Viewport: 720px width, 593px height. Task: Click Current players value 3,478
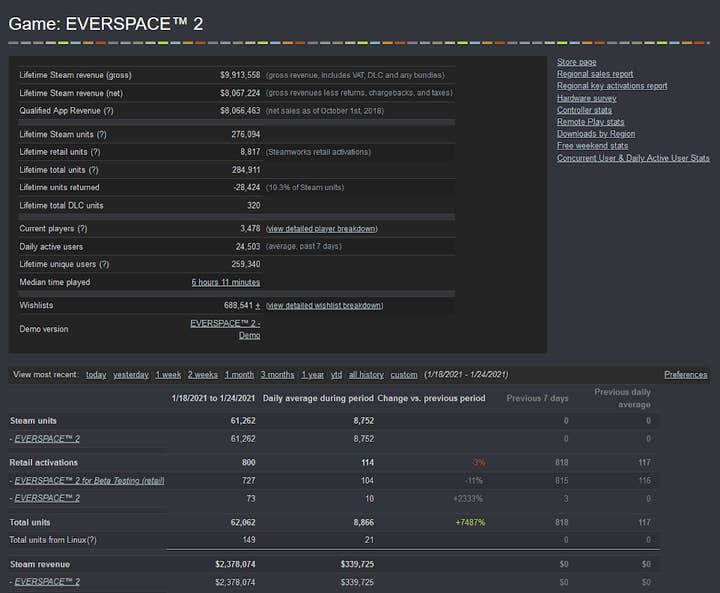point(250,229)
